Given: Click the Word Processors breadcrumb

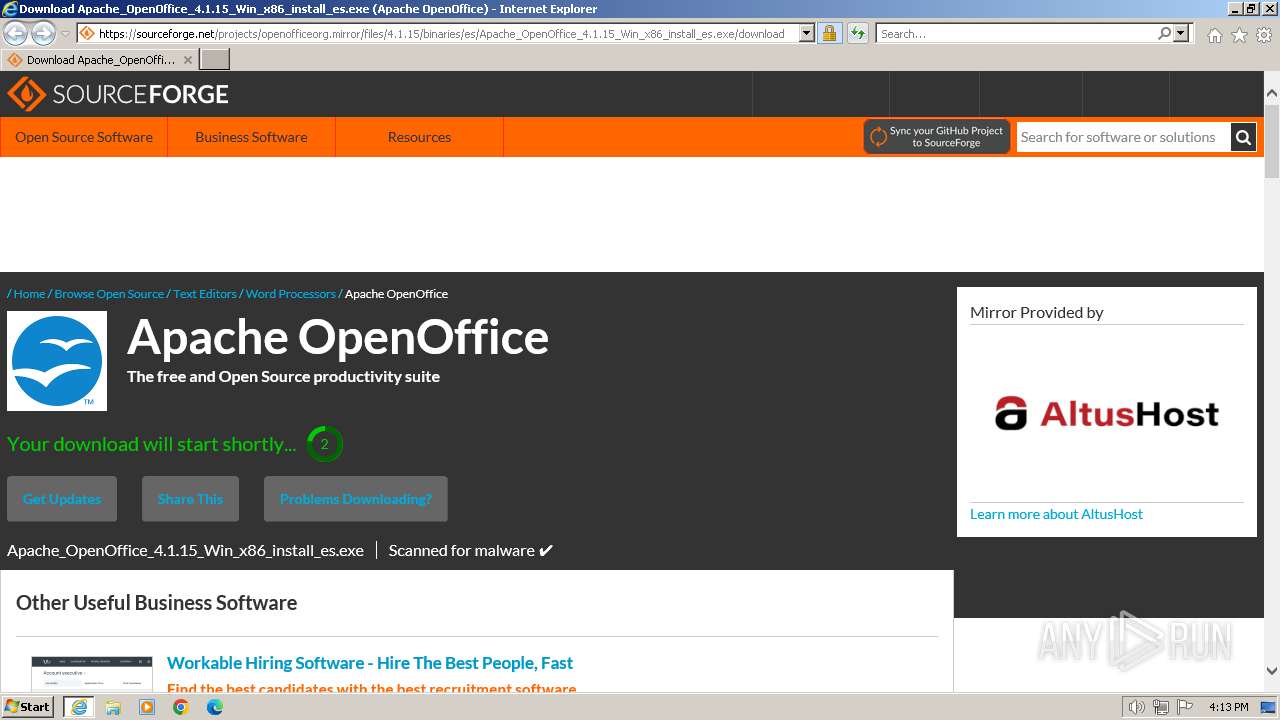Looking at the screenshot, I should point(291,294).
